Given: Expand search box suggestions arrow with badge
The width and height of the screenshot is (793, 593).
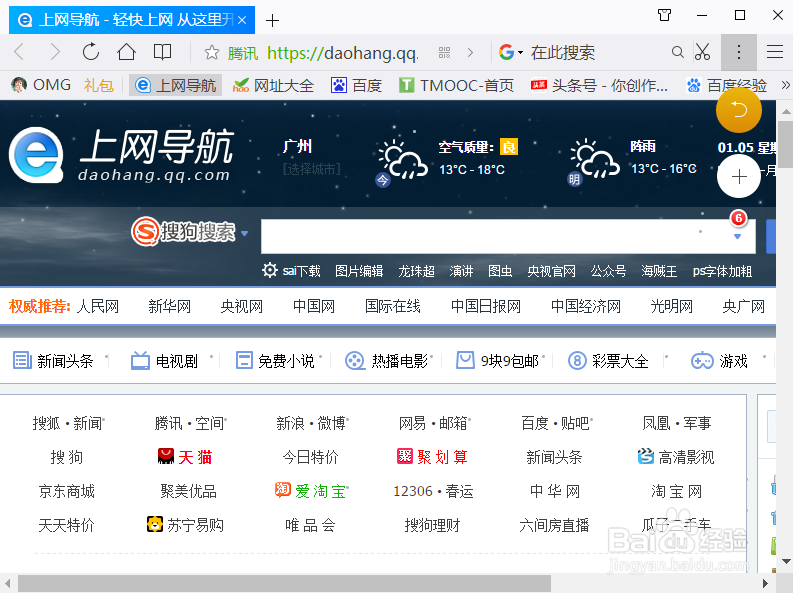Looking at the screenshot, I should coord(737,236).
